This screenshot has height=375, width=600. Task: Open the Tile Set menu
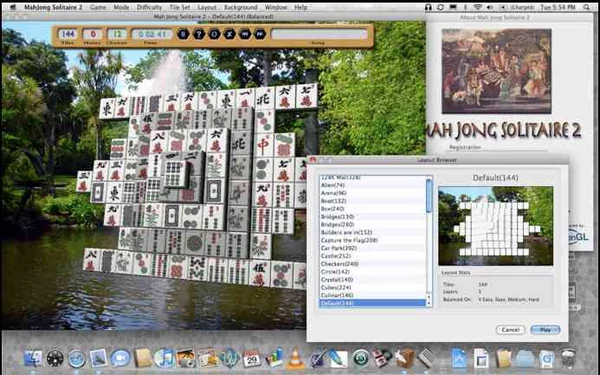coord(179,7)
